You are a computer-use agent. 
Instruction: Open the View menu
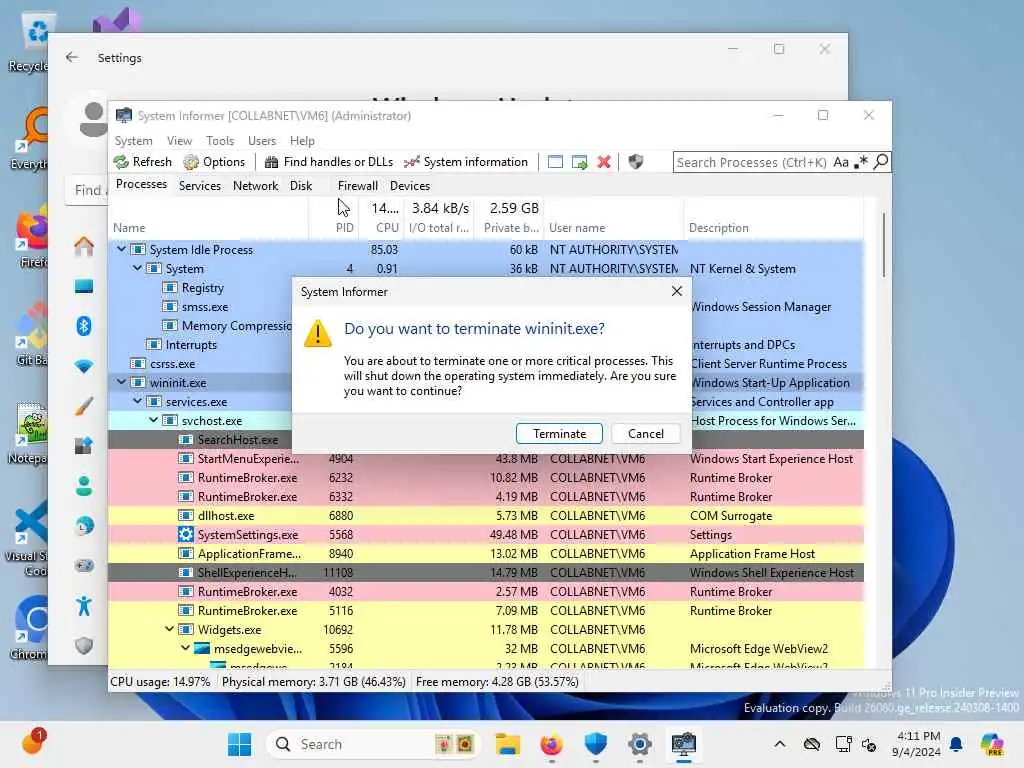coord(179,140)
